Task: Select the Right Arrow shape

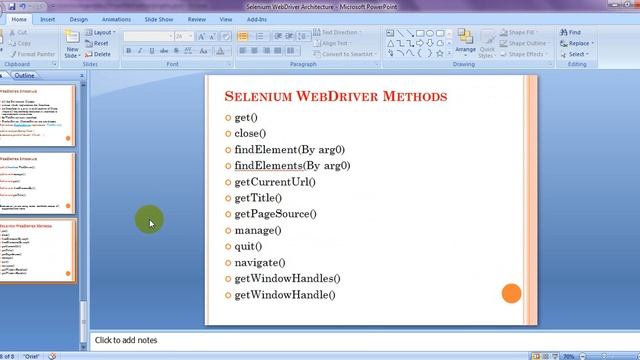Action: (420, 43)
